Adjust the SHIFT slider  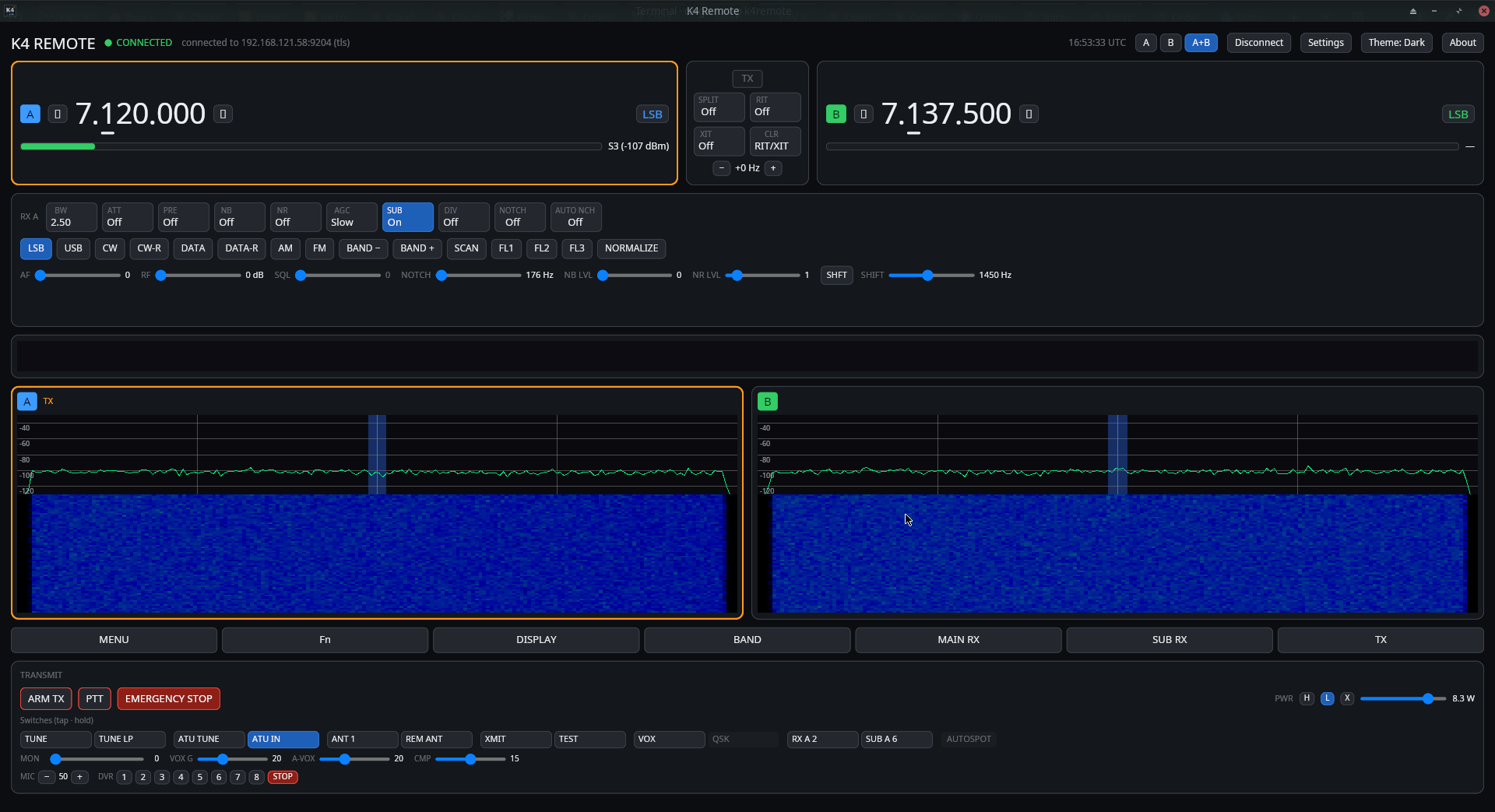click(931, 276)
